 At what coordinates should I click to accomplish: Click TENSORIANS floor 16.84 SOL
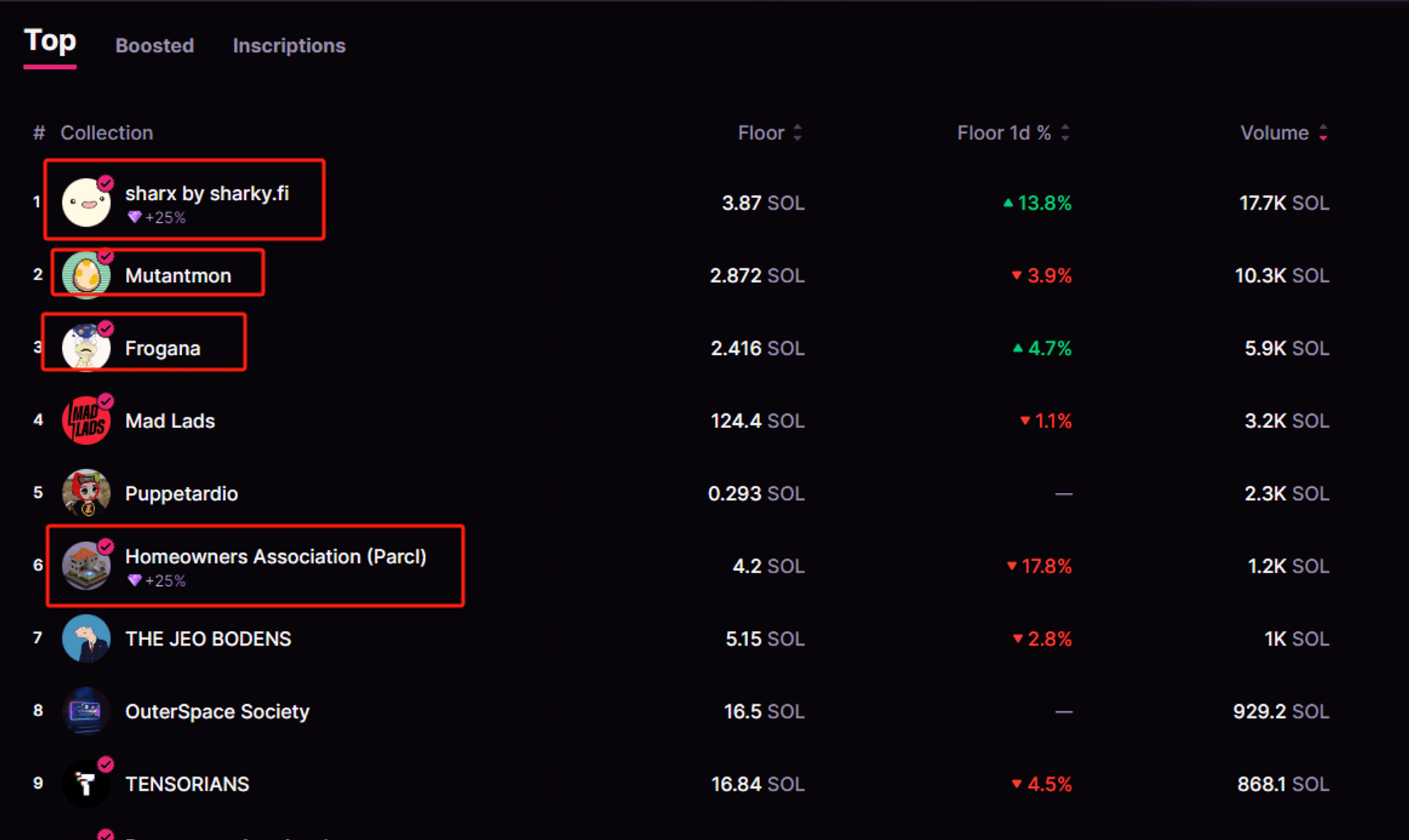point(758,784)
